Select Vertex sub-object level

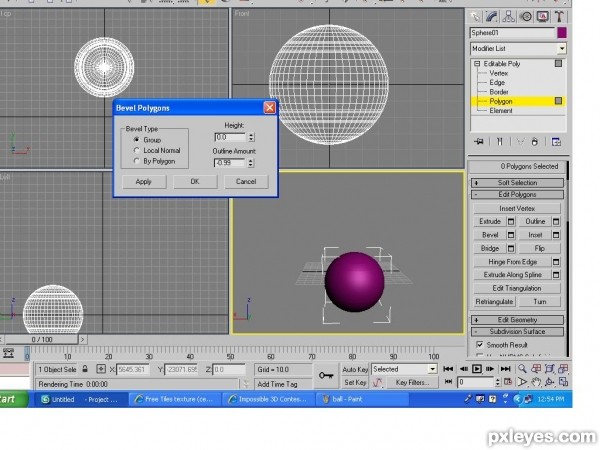tap(499, 73)
